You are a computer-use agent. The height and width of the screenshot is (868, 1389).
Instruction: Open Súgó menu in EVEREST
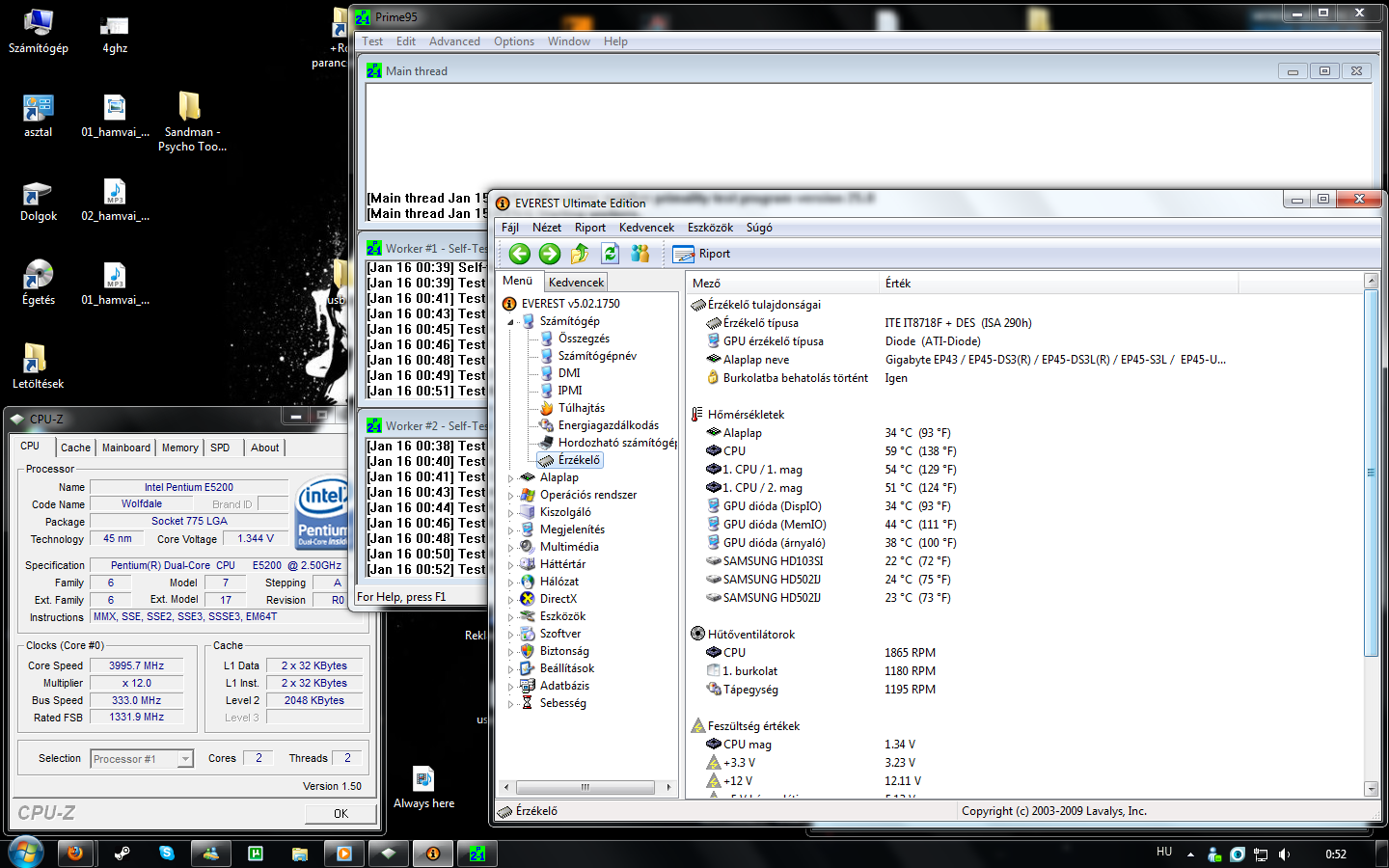(x=759, y=228)
